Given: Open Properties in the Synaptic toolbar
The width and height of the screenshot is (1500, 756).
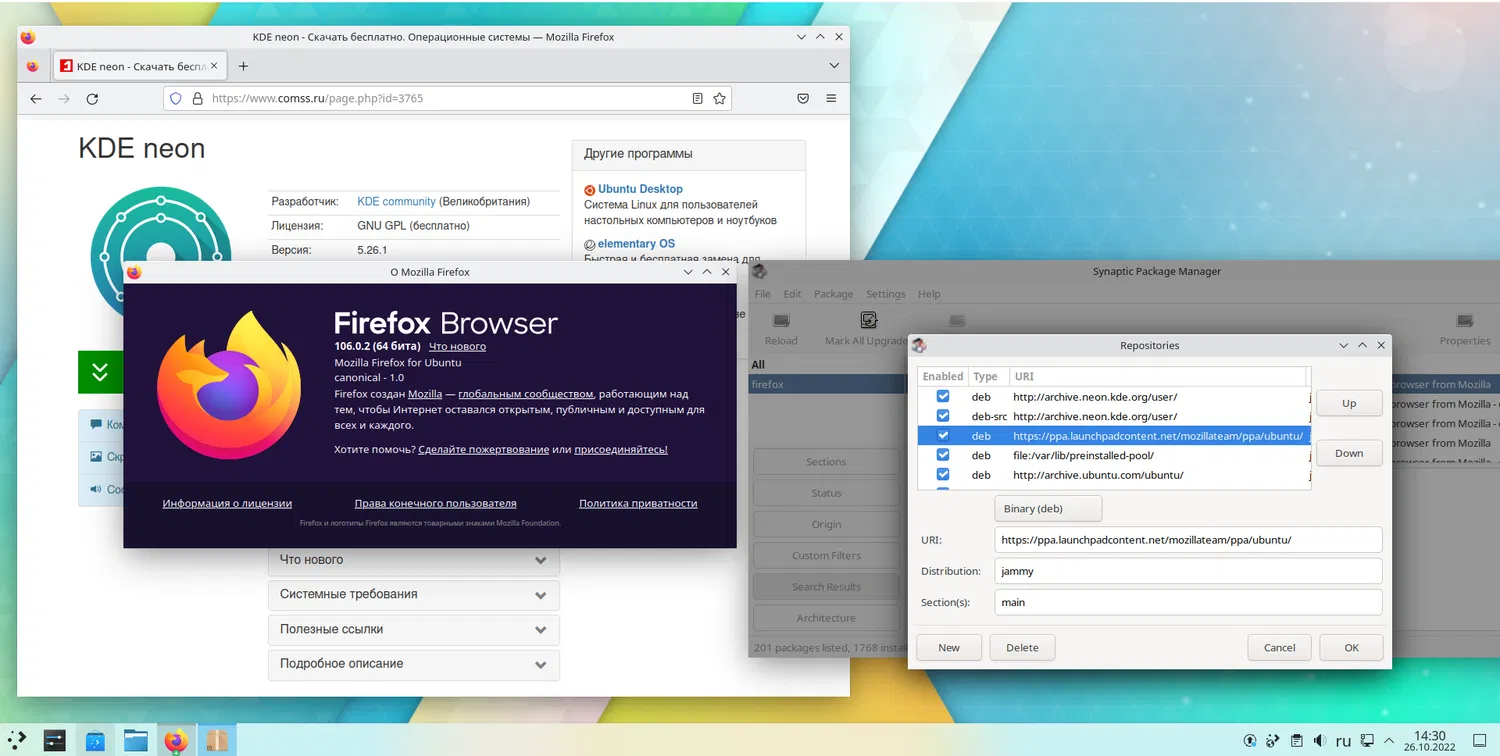Looking at the screenshot, I should 1465,328.
